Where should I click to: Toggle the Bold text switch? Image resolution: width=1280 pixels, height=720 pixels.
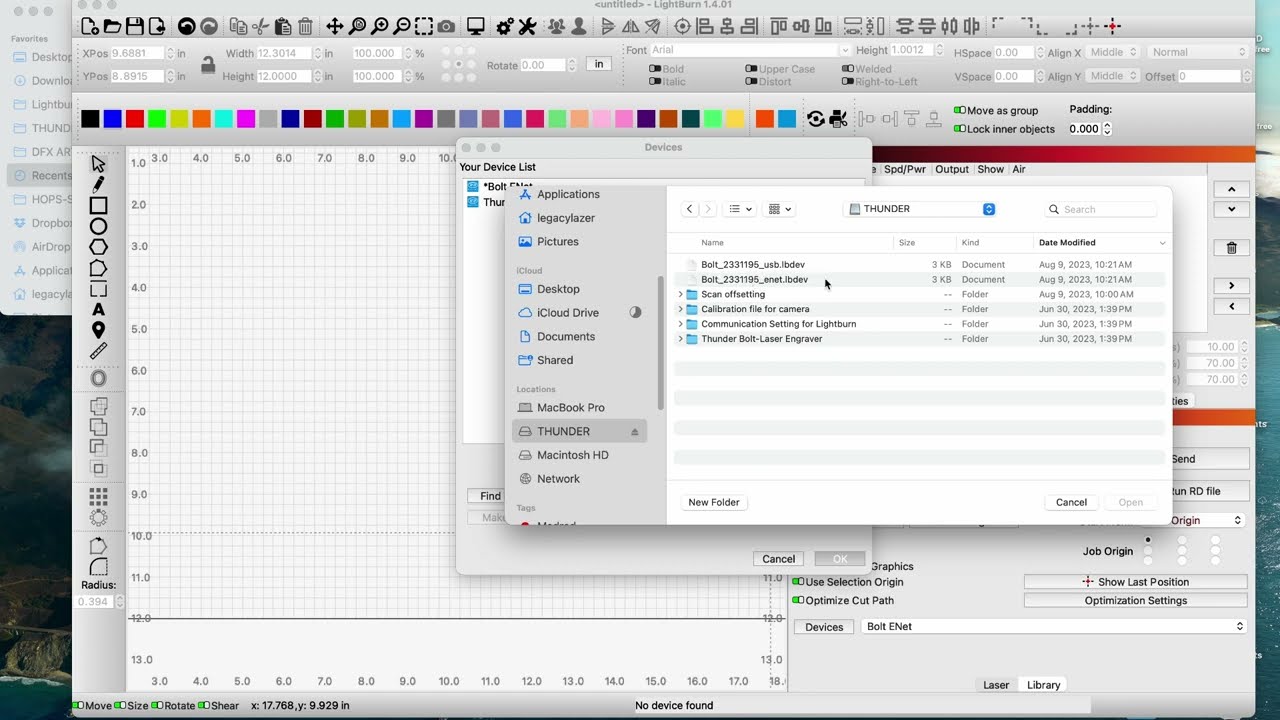pyautogui.click(x=655, y=69)
